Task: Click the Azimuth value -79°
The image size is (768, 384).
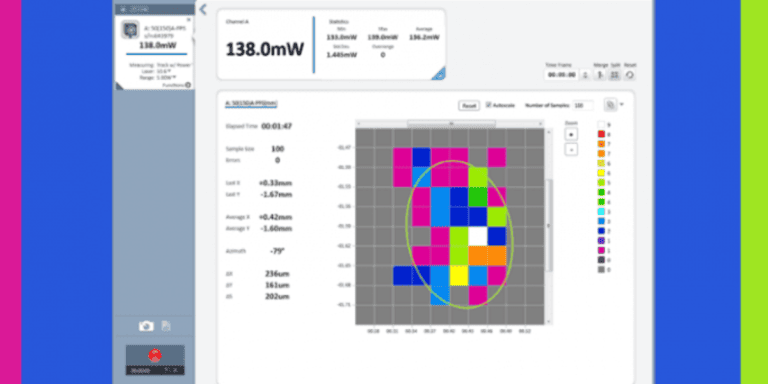Action: [277, 251]
